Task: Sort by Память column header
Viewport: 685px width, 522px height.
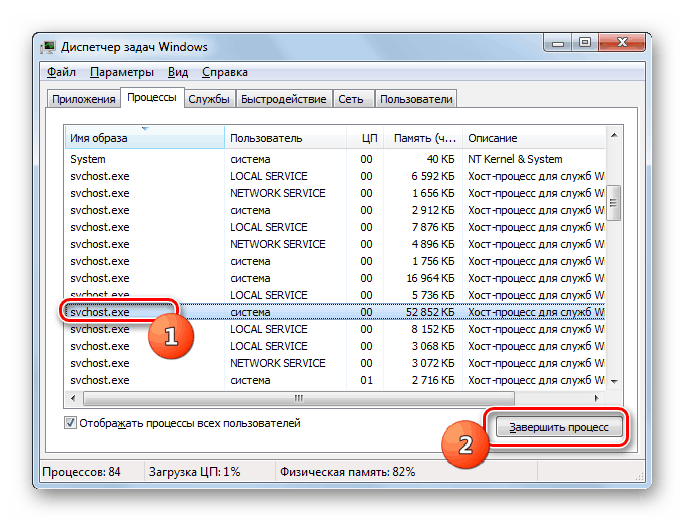Action: click(423, 138)
